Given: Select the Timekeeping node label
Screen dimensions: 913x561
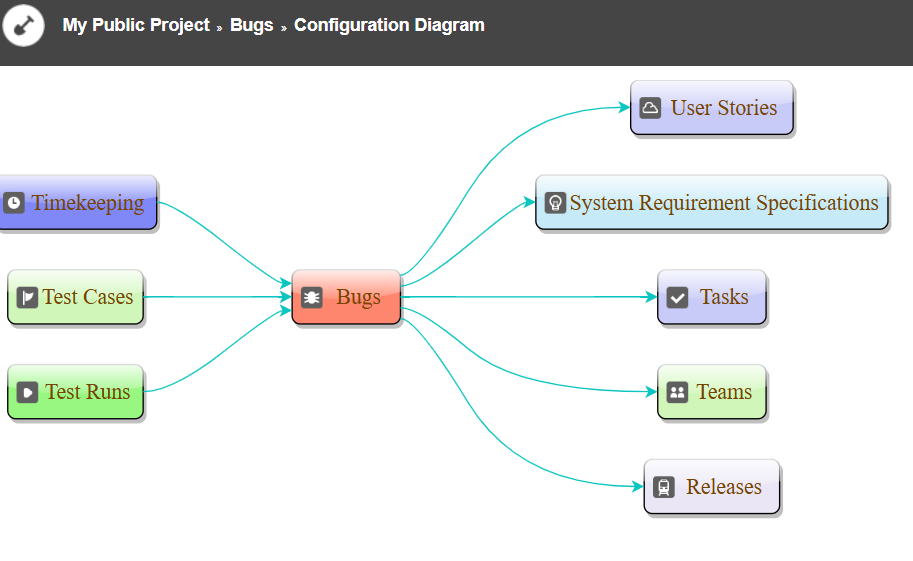Looking at the screenshot, I should point(87,203).
